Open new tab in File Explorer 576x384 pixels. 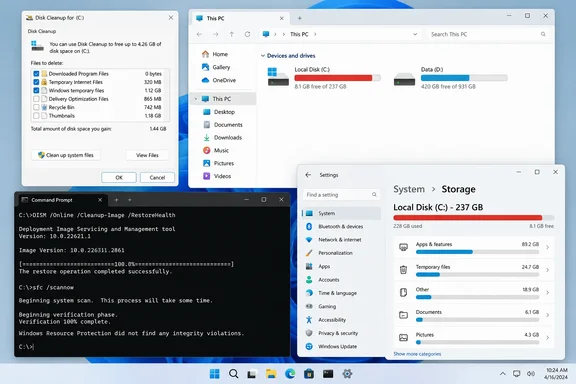click(299, 18)
